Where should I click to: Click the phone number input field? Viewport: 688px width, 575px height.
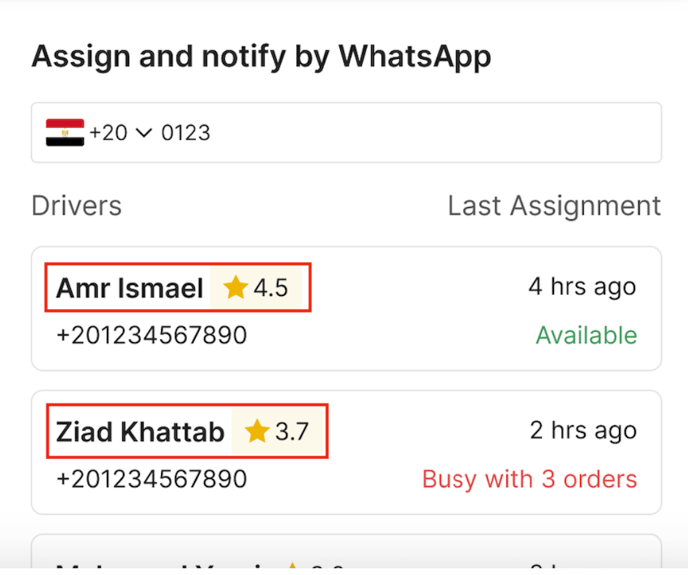tap(400, 132)
